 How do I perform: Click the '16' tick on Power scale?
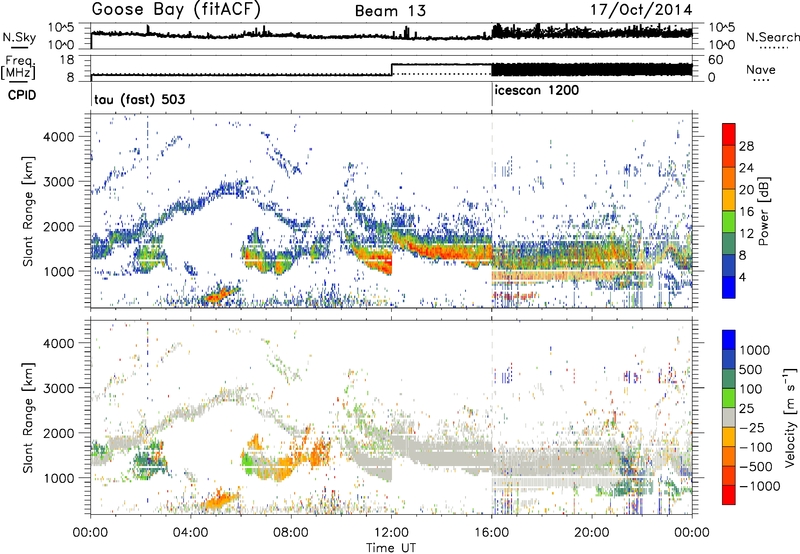pyautogui.click(x=746, y=212)
